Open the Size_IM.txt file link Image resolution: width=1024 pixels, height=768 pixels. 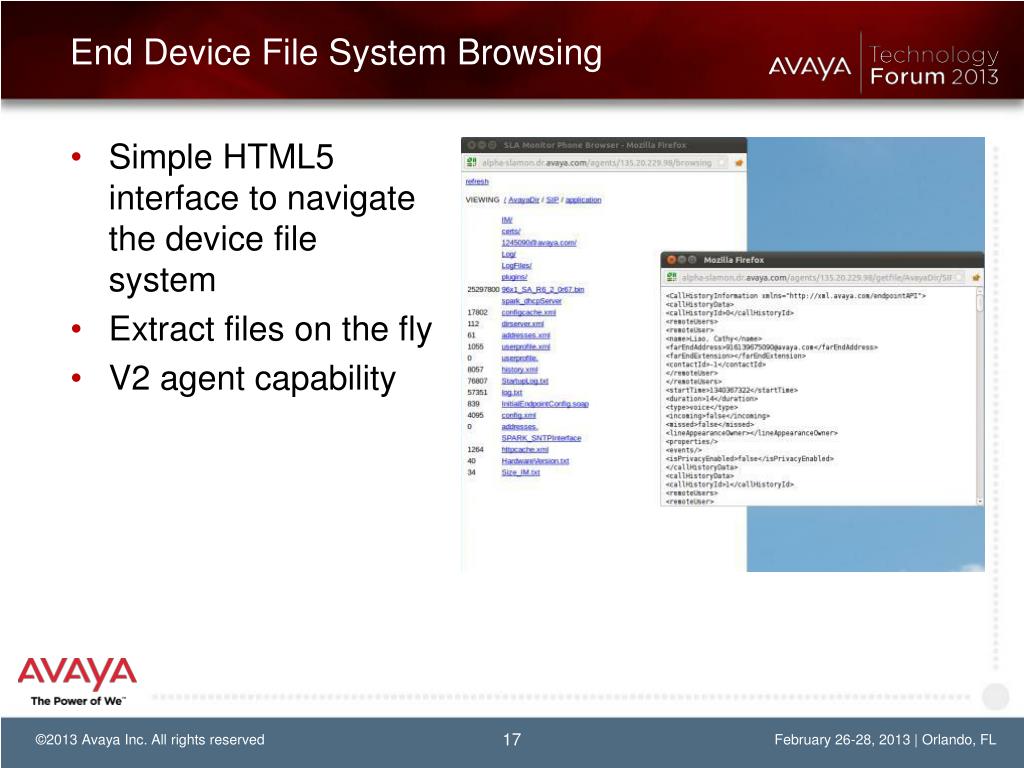coord(520,473)
